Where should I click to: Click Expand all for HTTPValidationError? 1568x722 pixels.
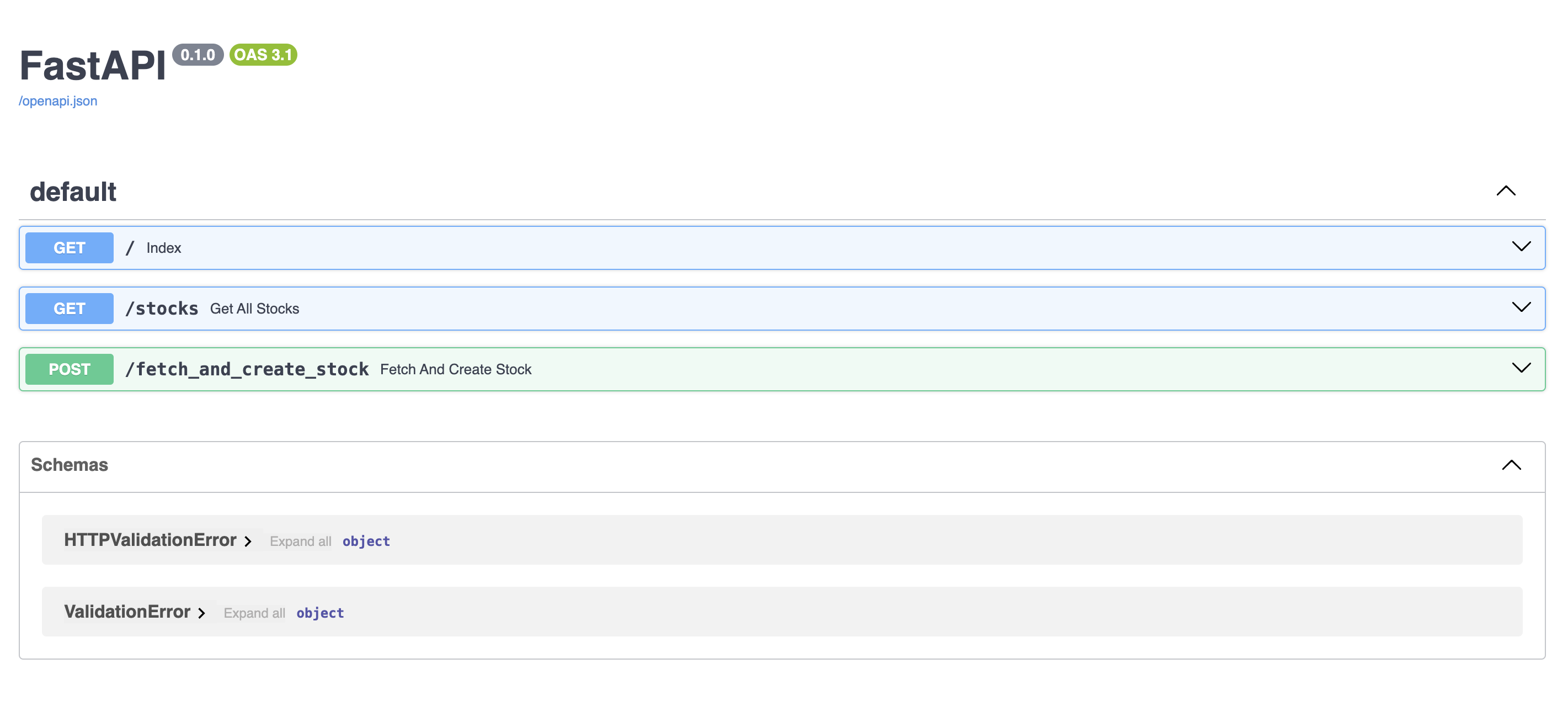[300, 541]
